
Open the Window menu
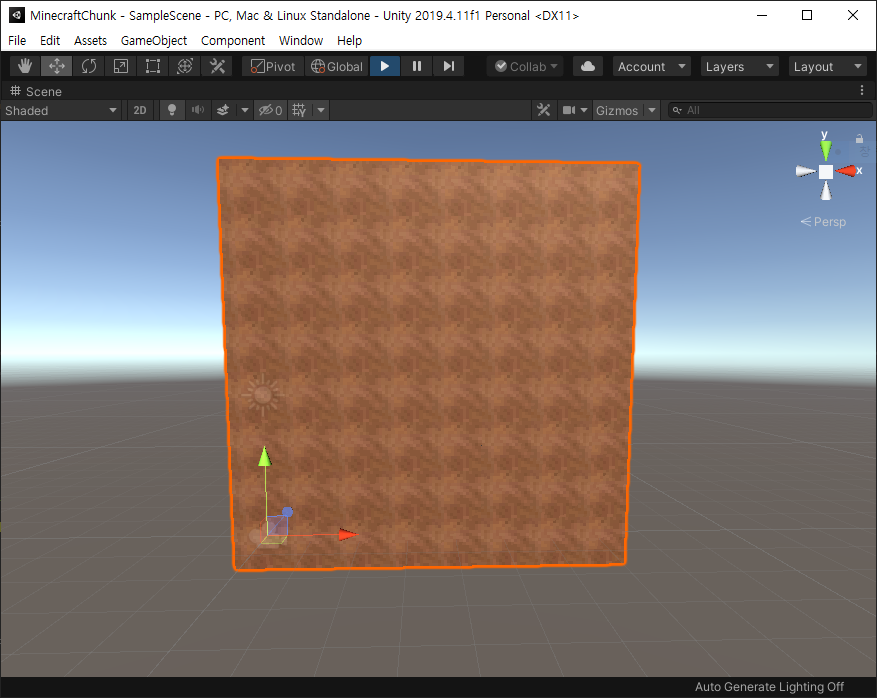coord(301,40)
